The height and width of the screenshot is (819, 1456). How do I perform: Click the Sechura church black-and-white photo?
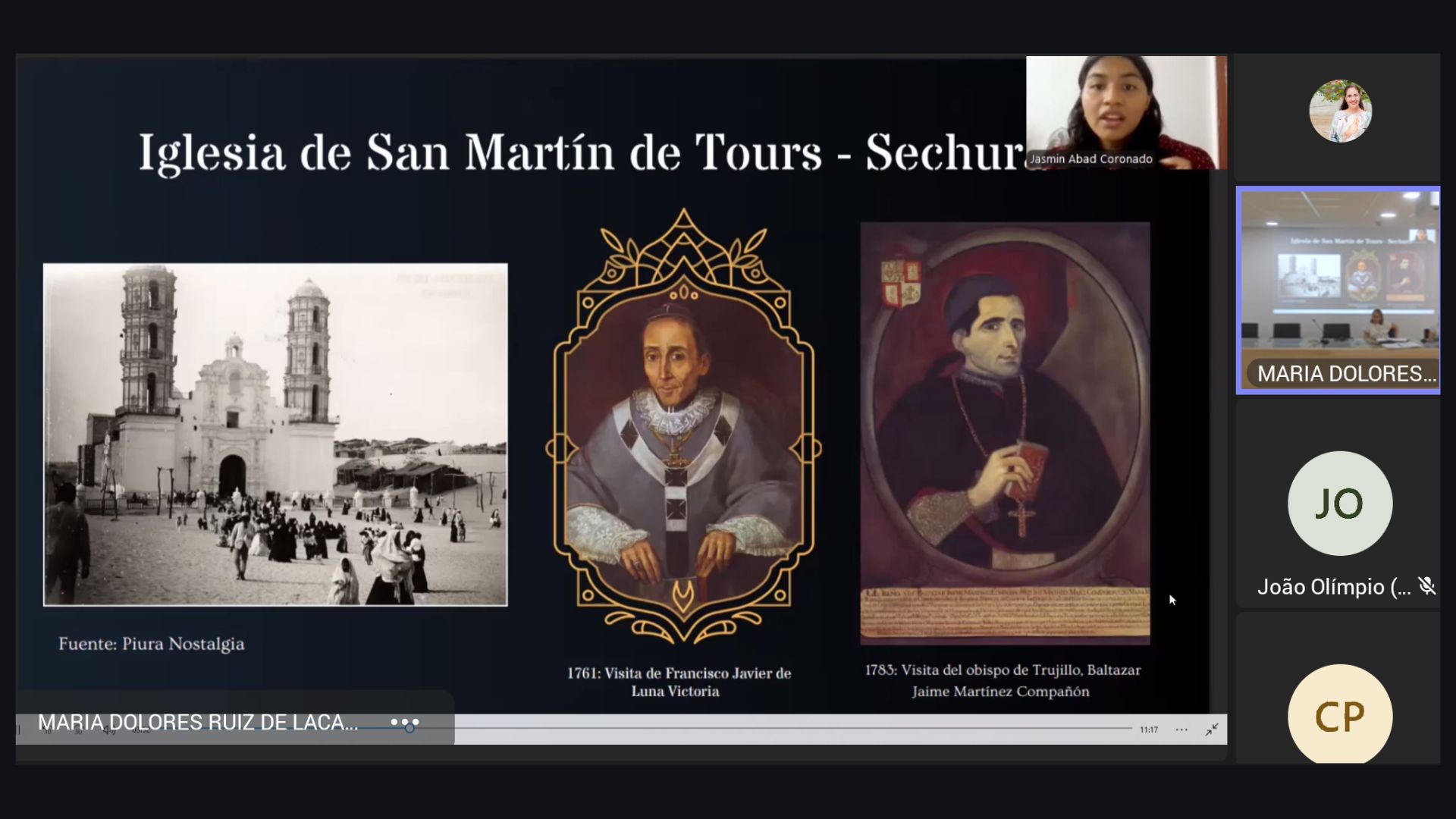click(x=275, y=434)
